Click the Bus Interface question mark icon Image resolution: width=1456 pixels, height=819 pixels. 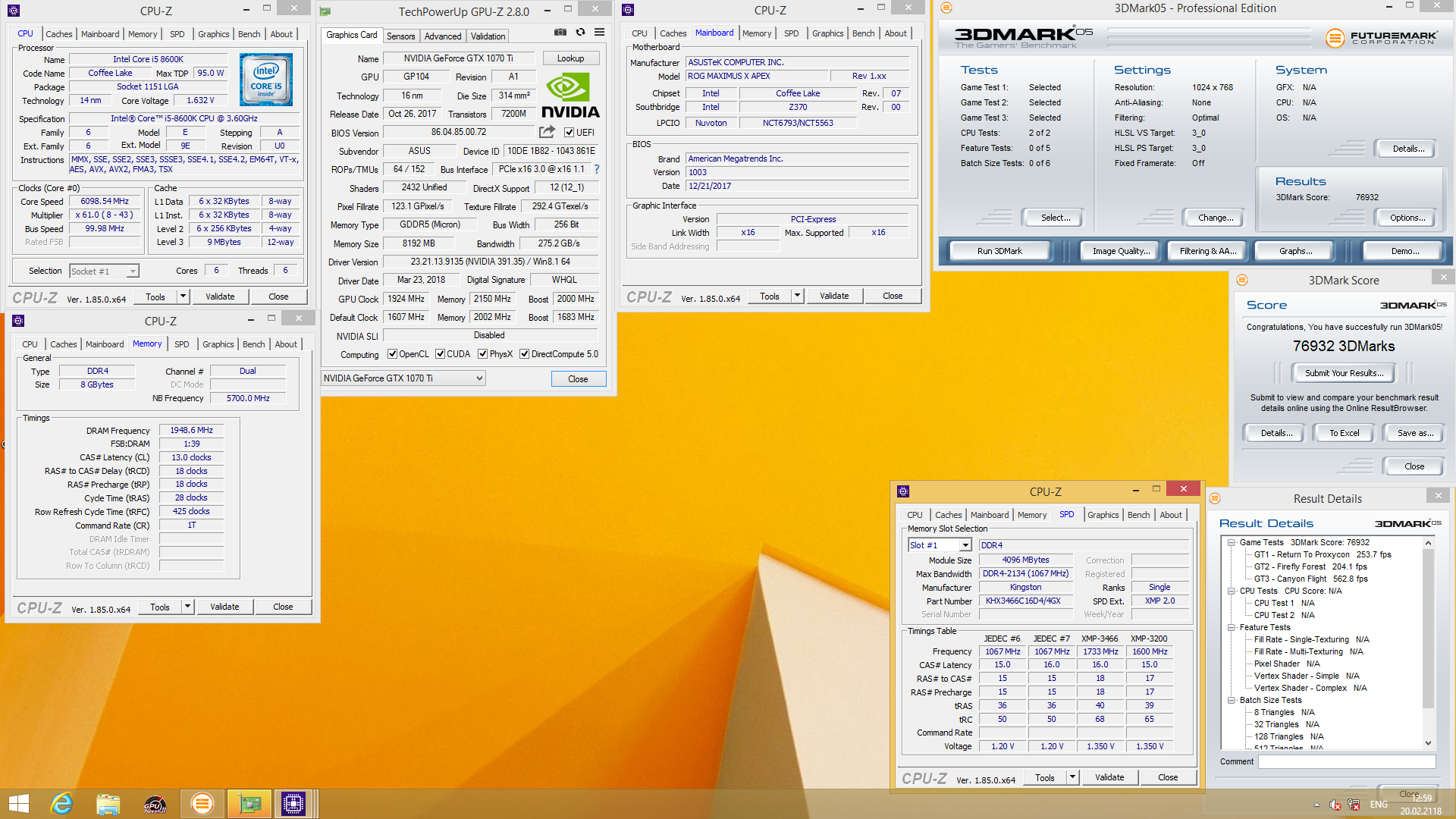point(597,169)
